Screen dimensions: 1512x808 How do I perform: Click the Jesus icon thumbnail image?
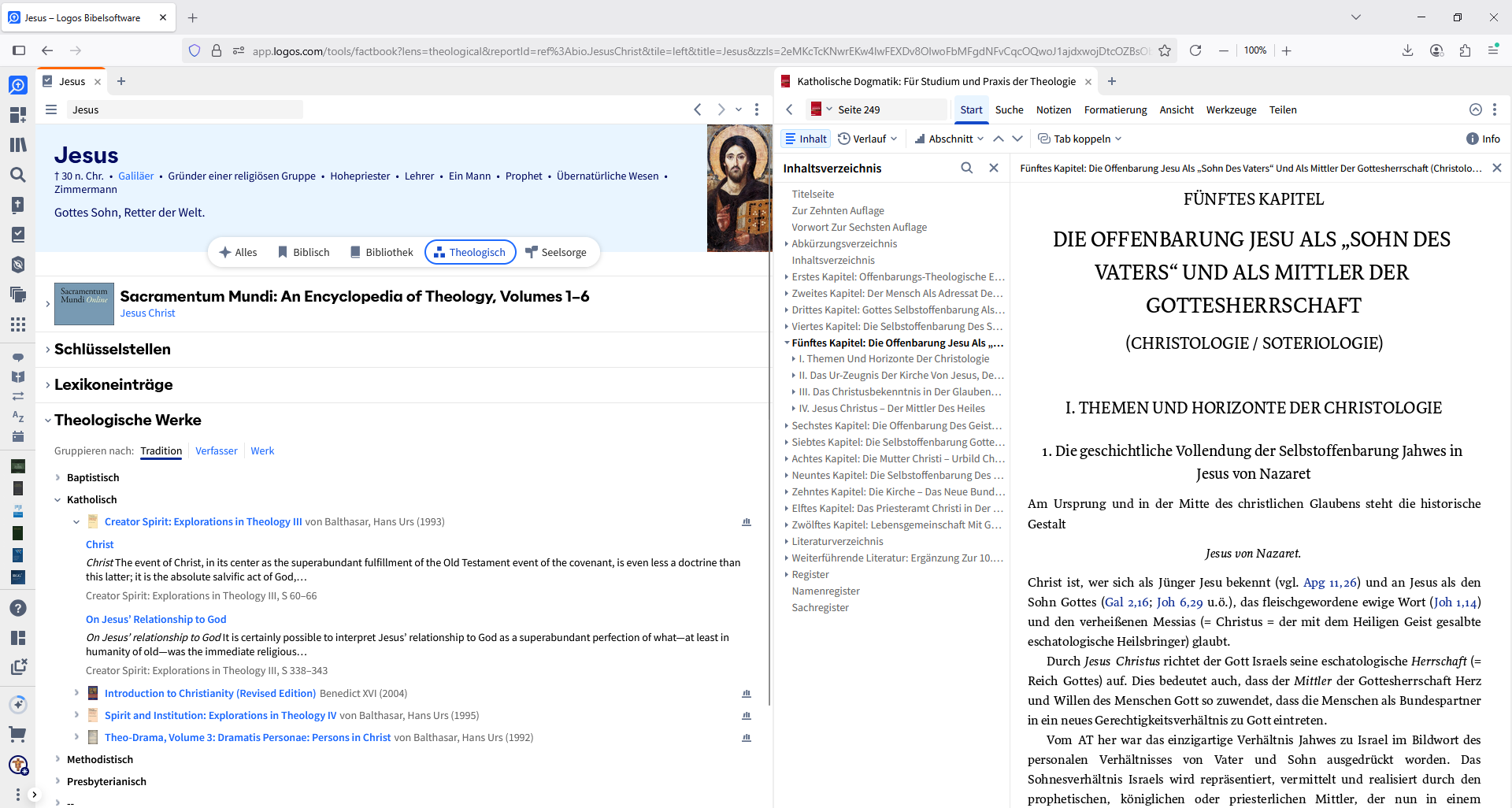click(x=739, y=188)
